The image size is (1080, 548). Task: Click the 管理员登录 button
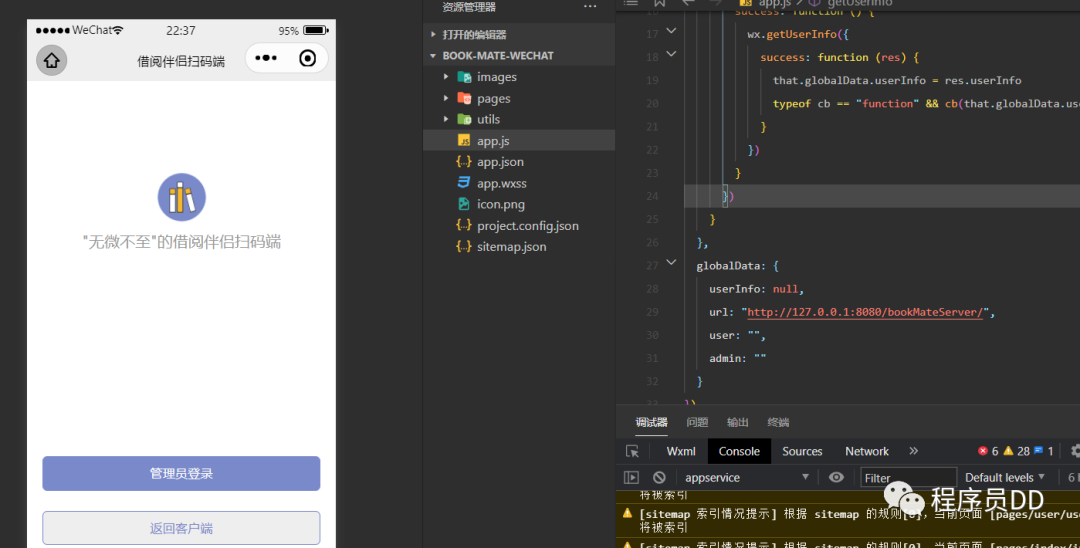pos(181,473)
